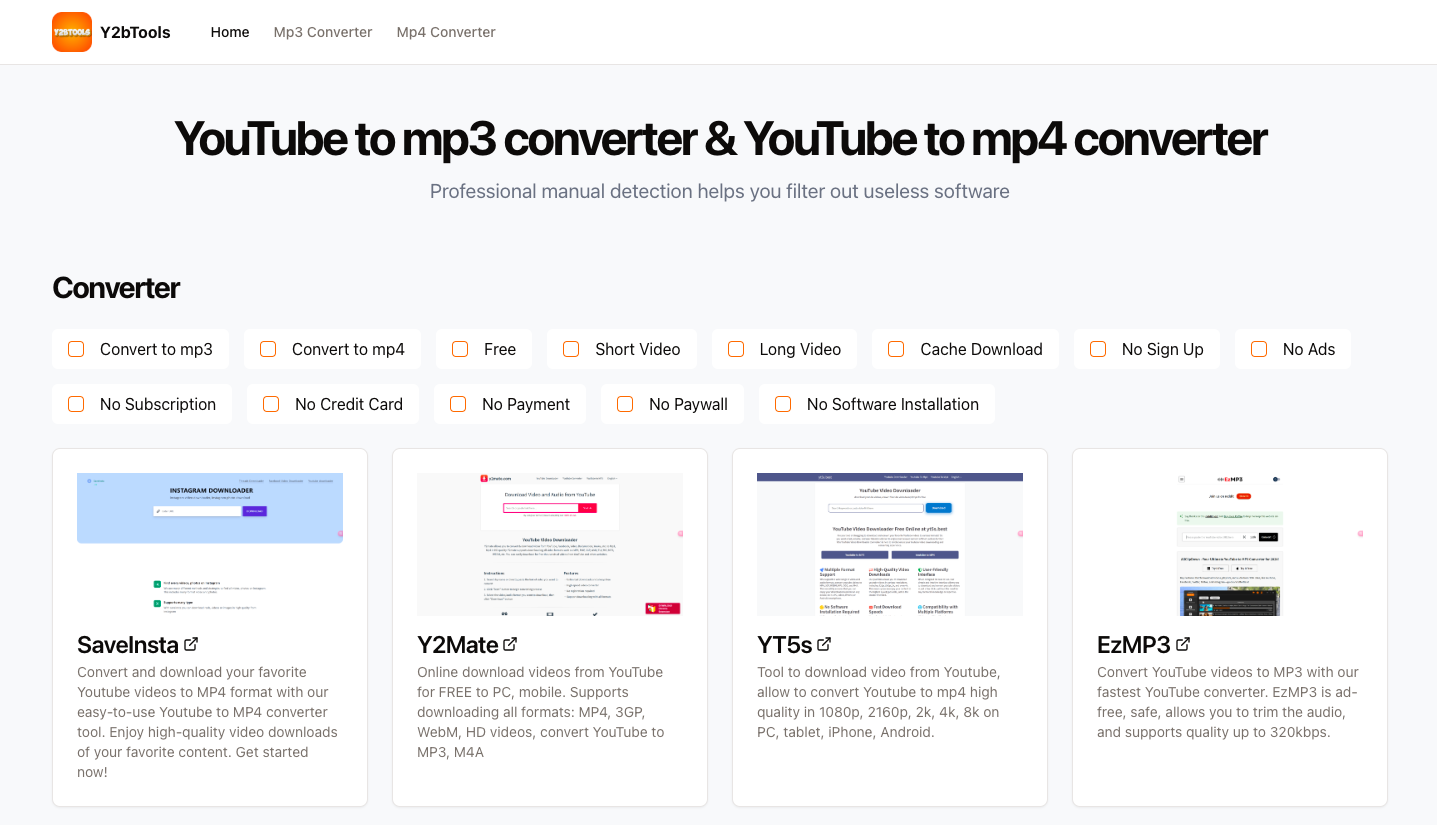Tick the Free filter checkbox

(460, 349)
